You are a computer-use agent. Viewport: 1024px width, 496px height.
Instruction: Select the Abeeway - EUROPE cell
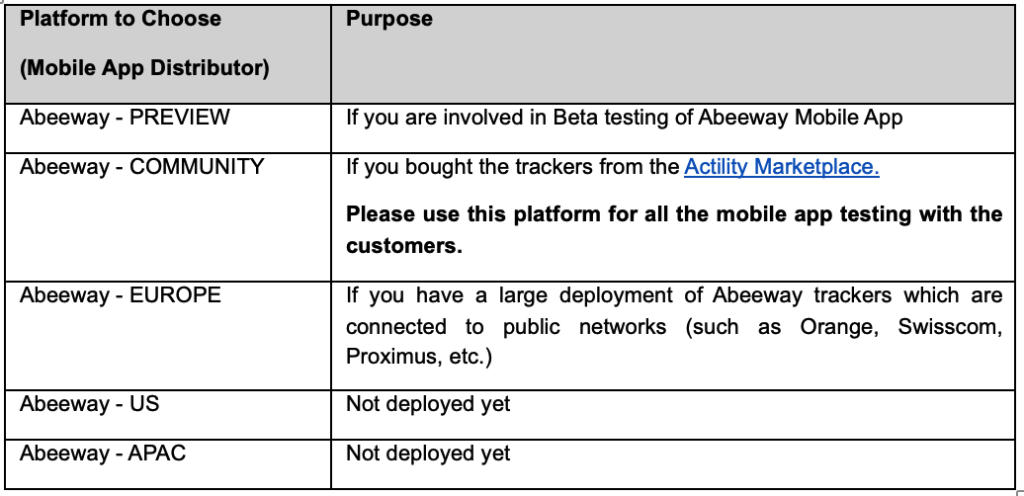point(168,335)
